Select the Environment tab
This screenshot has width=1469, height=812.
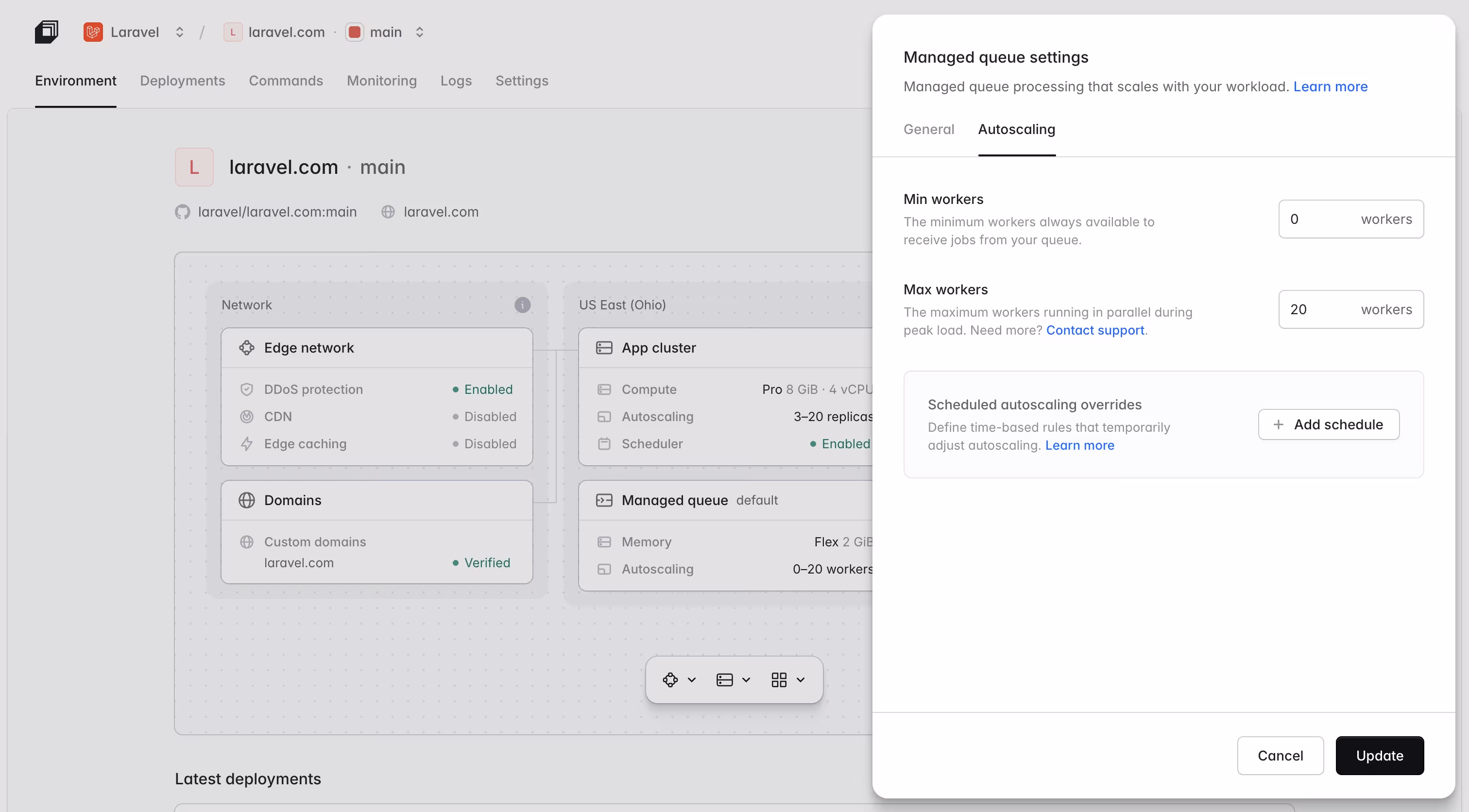(75, 81)
